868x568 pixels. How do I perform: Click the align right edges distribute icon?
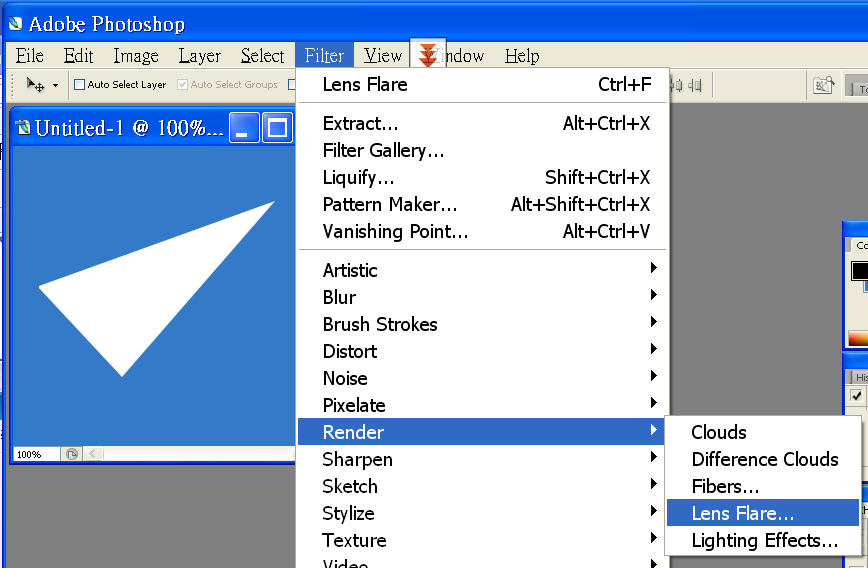(695, 85)
